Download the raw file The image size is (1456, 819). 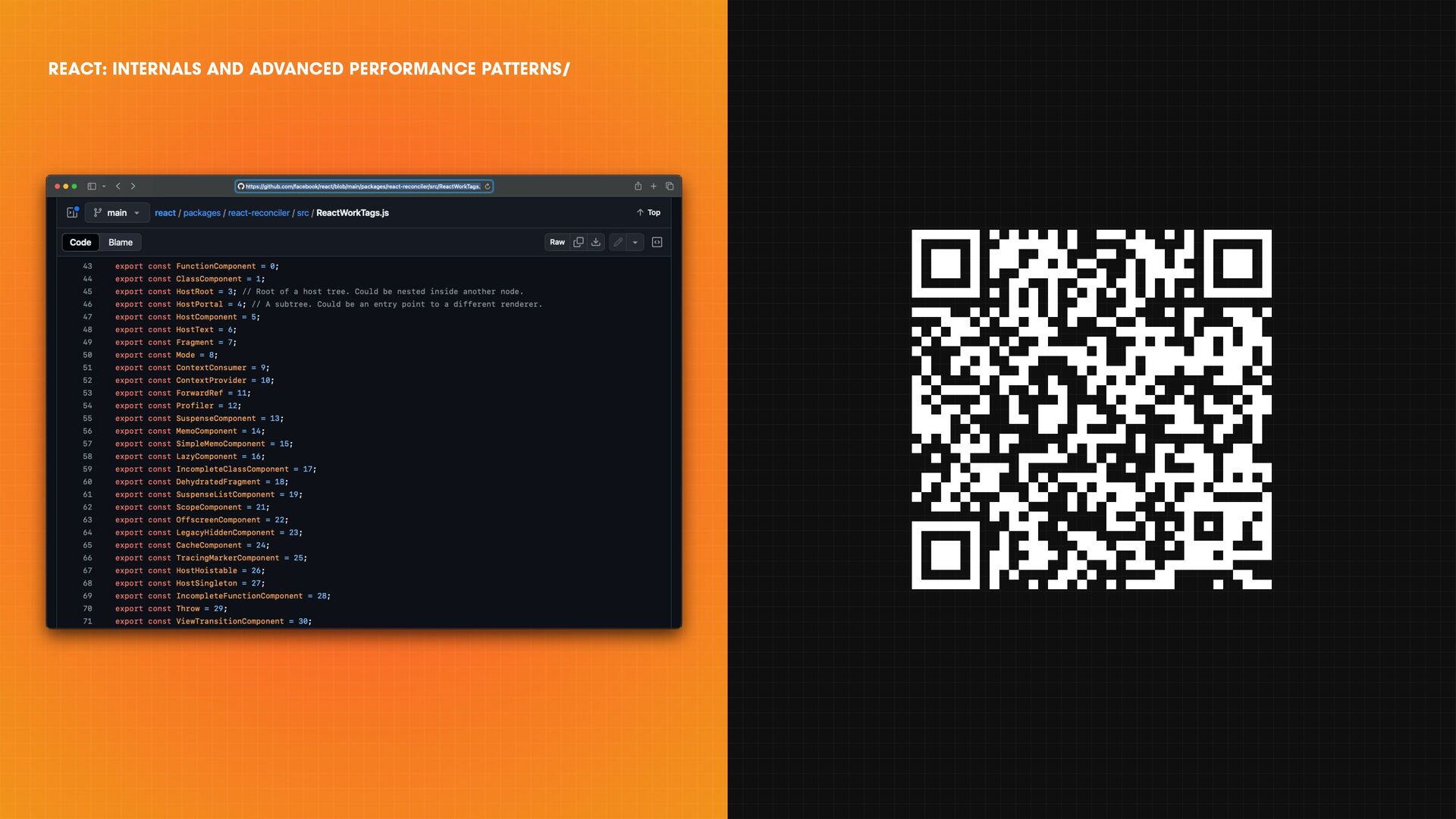596,243
